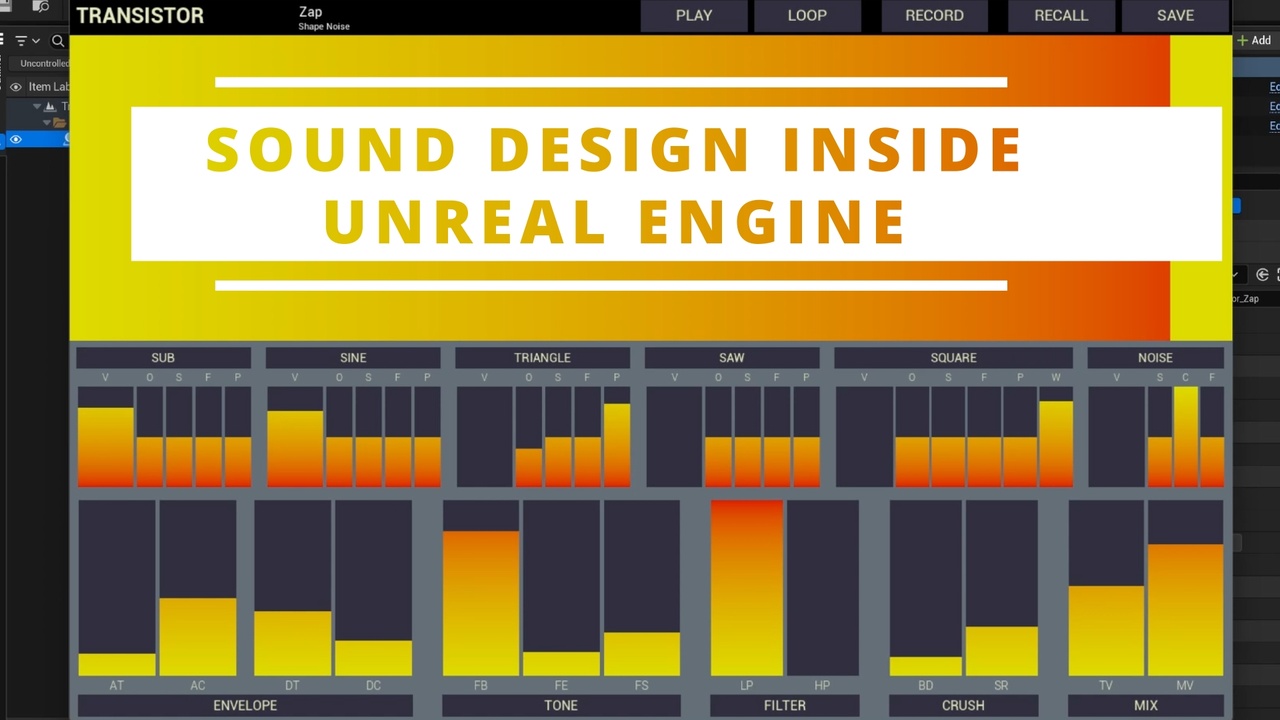Click the Uncontrolled button in outliner

40,63
